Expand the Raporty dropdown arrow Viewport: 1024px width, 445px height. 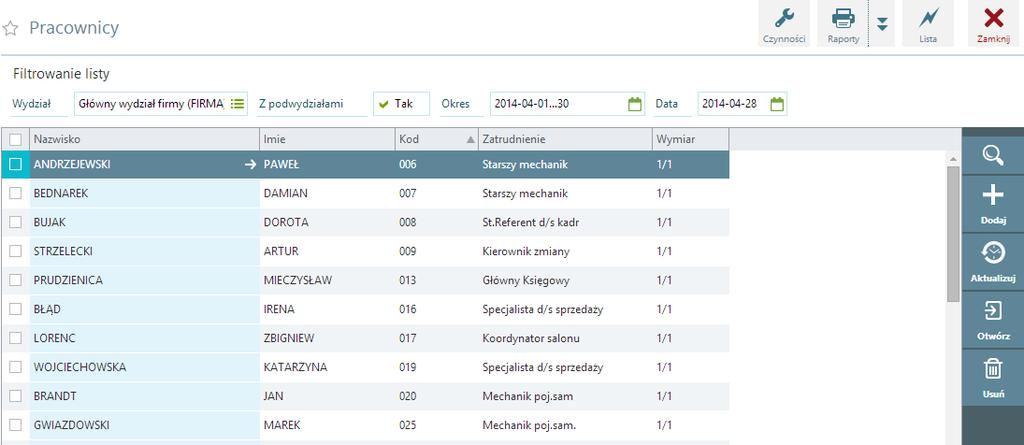(882, 24)
